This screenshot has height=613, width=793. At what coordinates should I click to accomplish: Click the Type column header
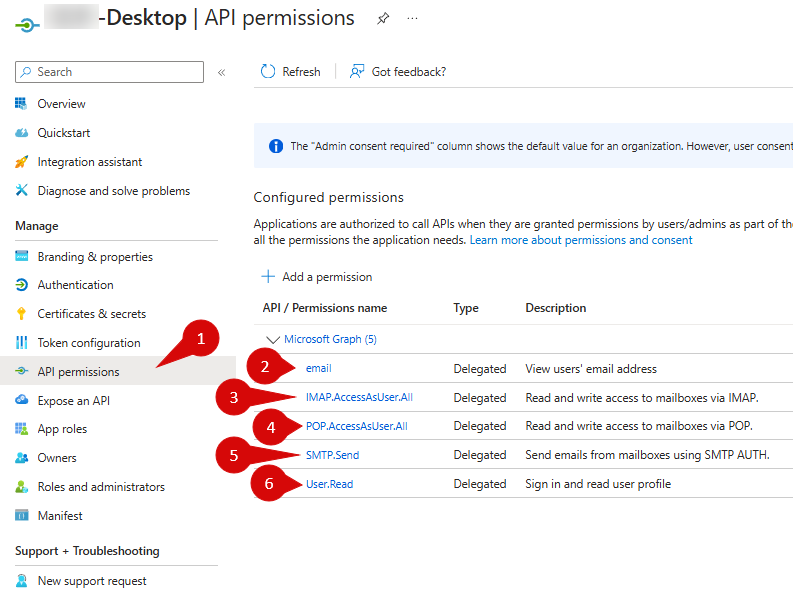[466, 308]
